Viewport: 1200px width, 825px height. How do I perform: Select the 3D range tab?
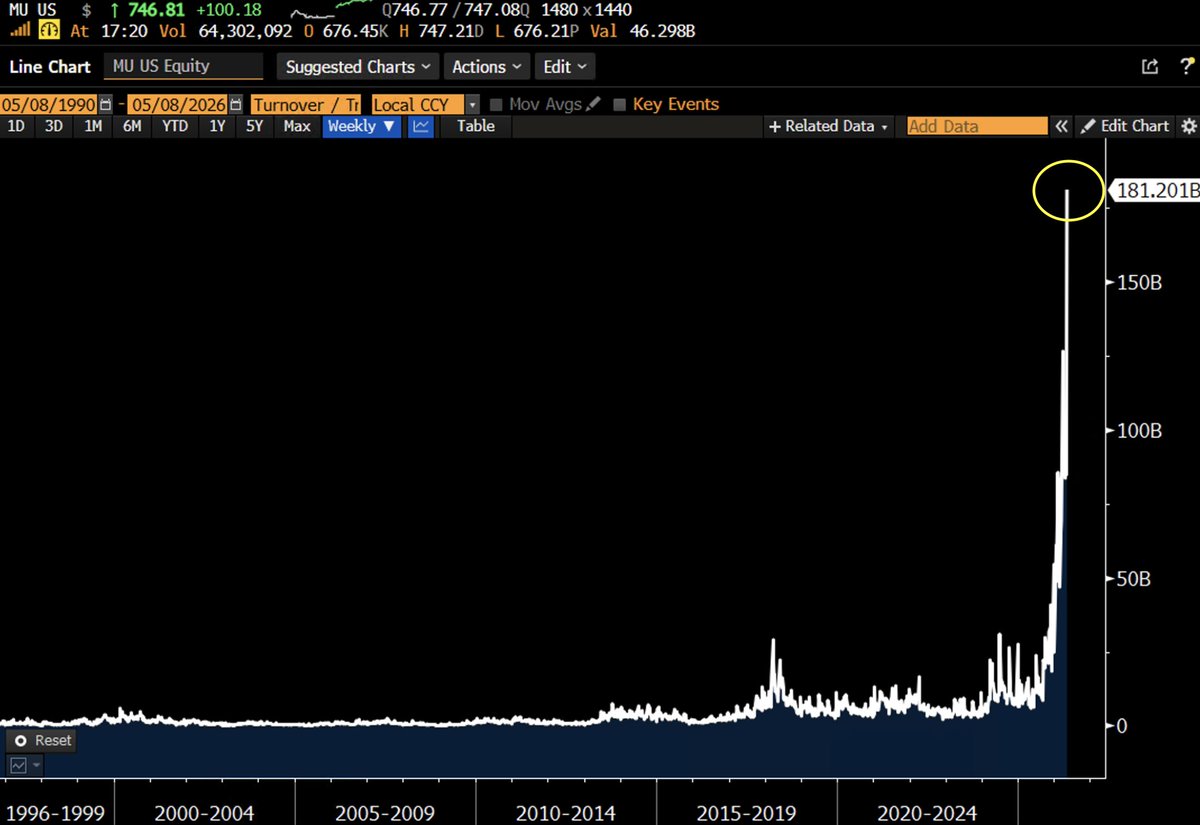pos(54,126)
